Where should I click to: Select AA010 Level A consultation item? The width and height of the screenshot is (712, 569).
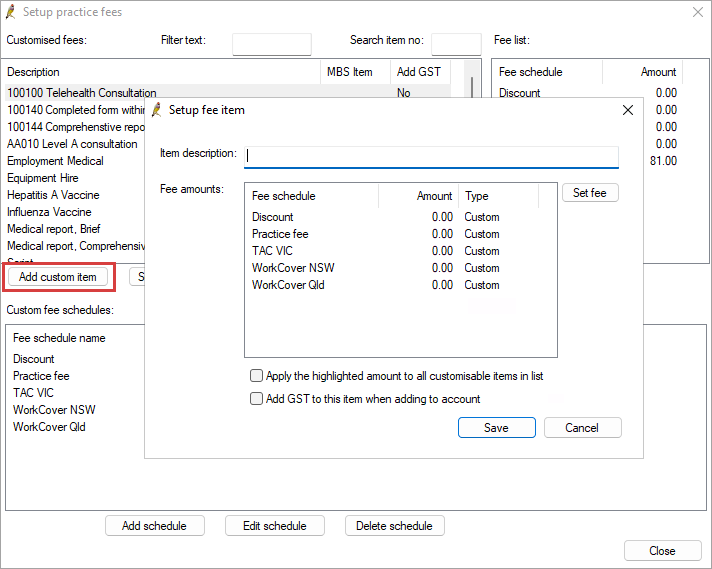[x=73, y=143]
